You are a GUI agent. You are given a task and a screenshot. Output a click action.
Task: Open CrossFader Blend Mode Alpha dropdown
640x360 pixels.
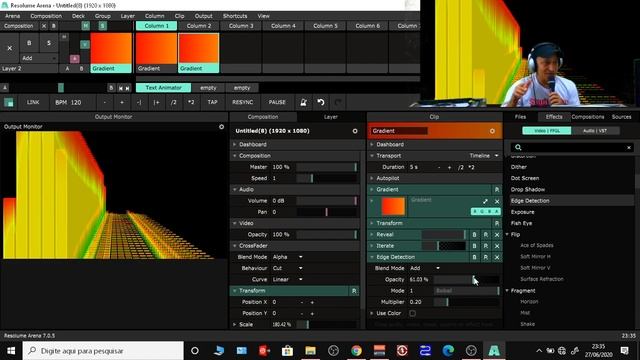tap(288, 257)
